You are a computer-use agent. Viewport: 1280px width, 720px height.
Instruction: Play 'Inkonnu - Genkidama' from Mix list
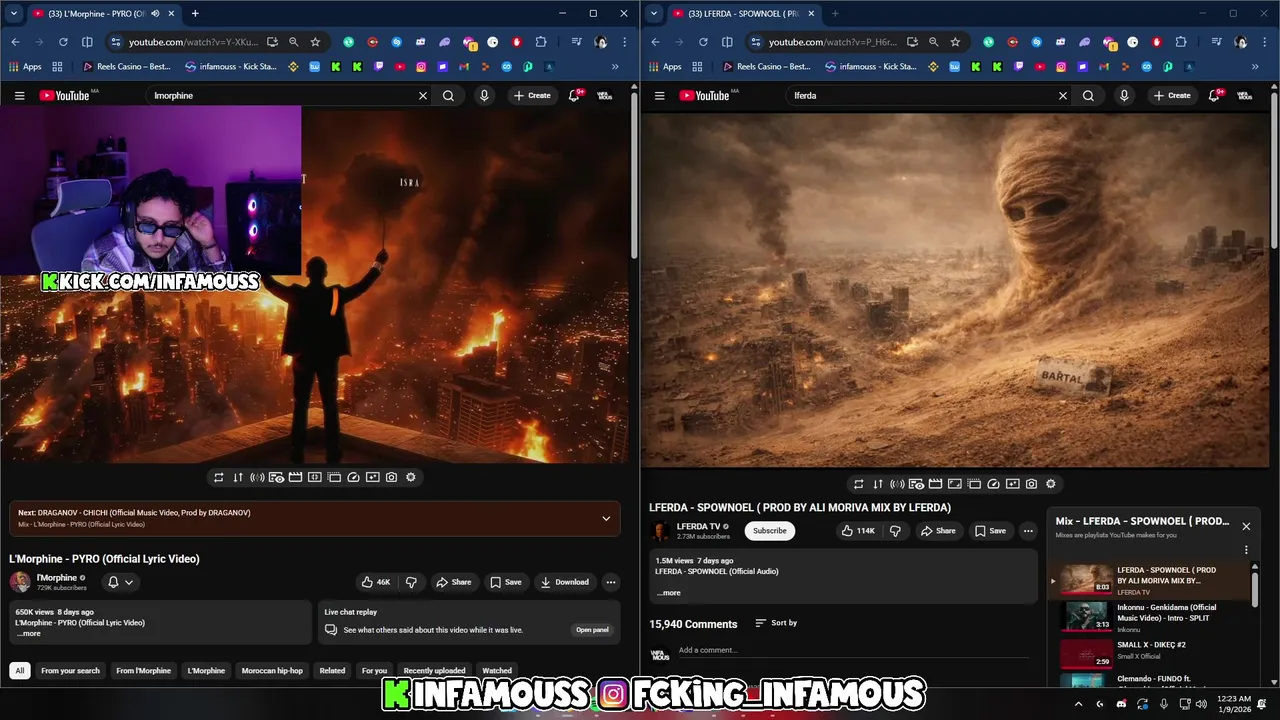pos(1150,618)
